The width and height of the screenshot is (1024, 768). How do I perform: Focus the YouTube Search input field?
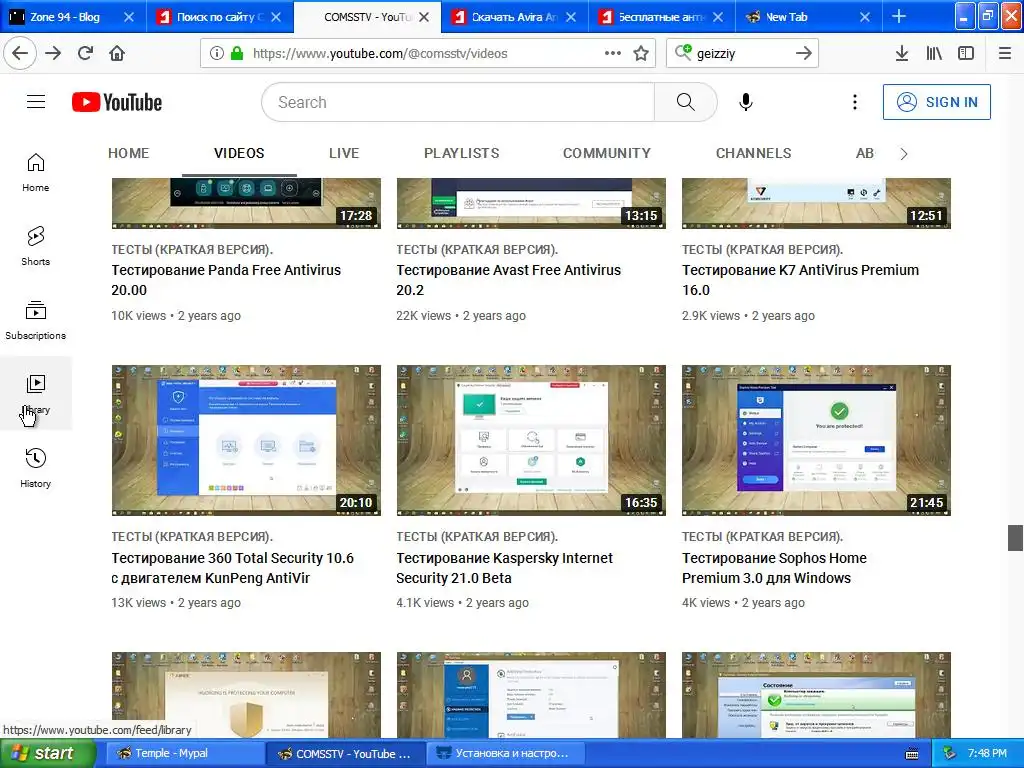coord(458,102)
